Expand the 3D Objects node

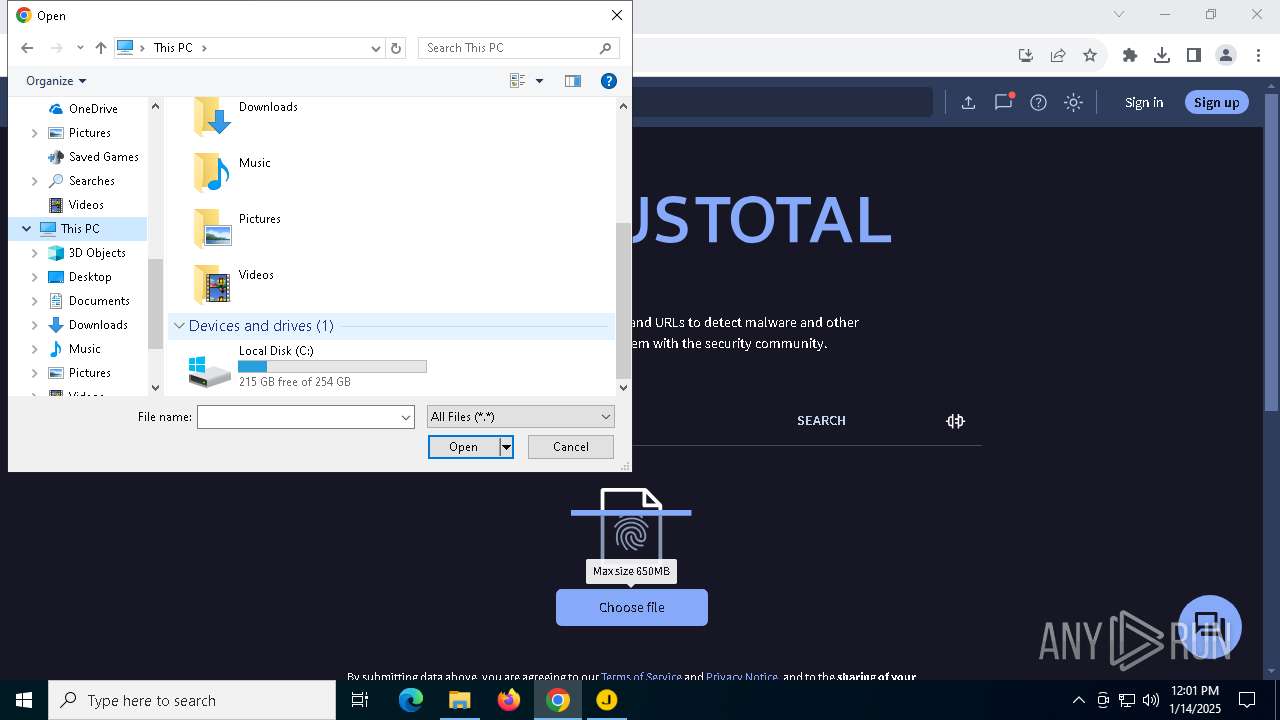point(35,253)
